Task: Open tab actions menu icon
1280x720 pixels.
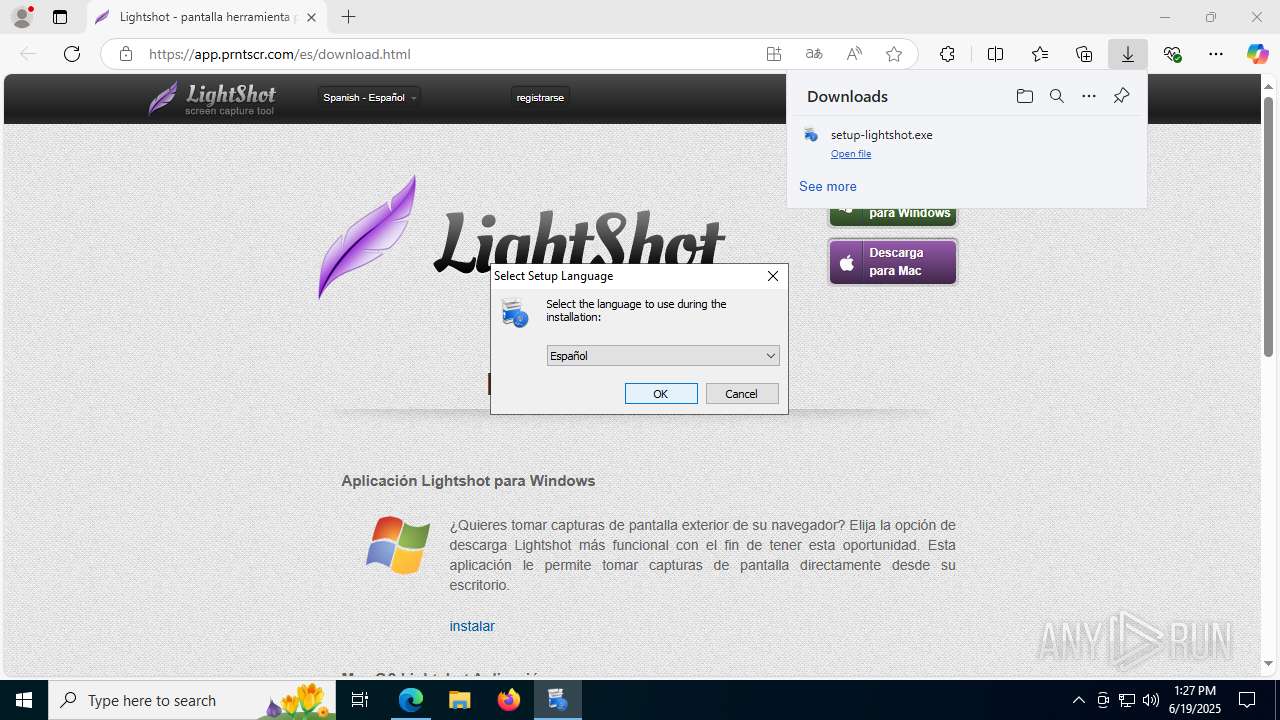Action: 60,17
